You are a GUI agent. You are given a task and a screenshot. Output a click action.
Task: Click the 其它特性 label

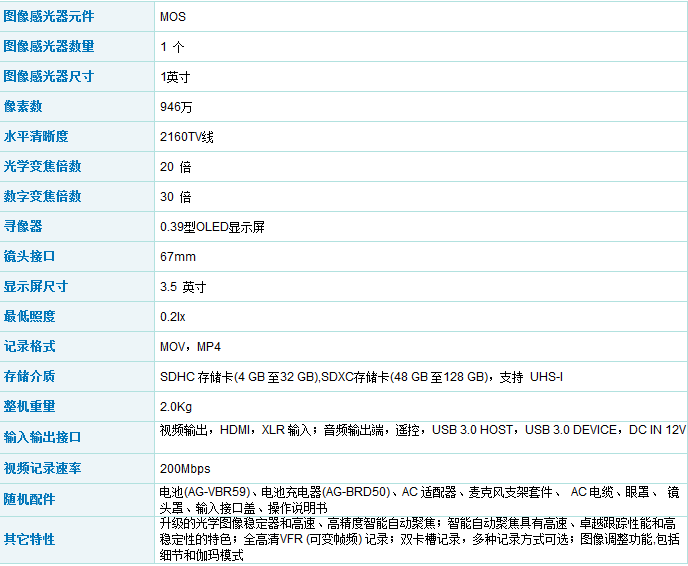click(30, 539)
